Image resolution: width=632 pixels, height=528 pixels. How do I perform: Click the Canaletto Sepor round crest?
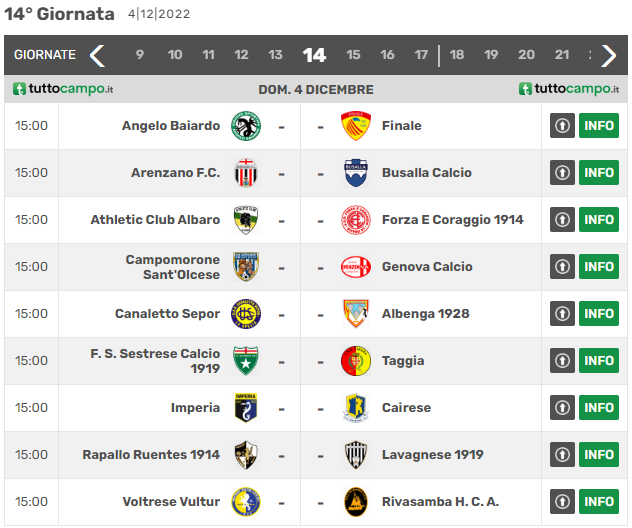click(246, 314)
